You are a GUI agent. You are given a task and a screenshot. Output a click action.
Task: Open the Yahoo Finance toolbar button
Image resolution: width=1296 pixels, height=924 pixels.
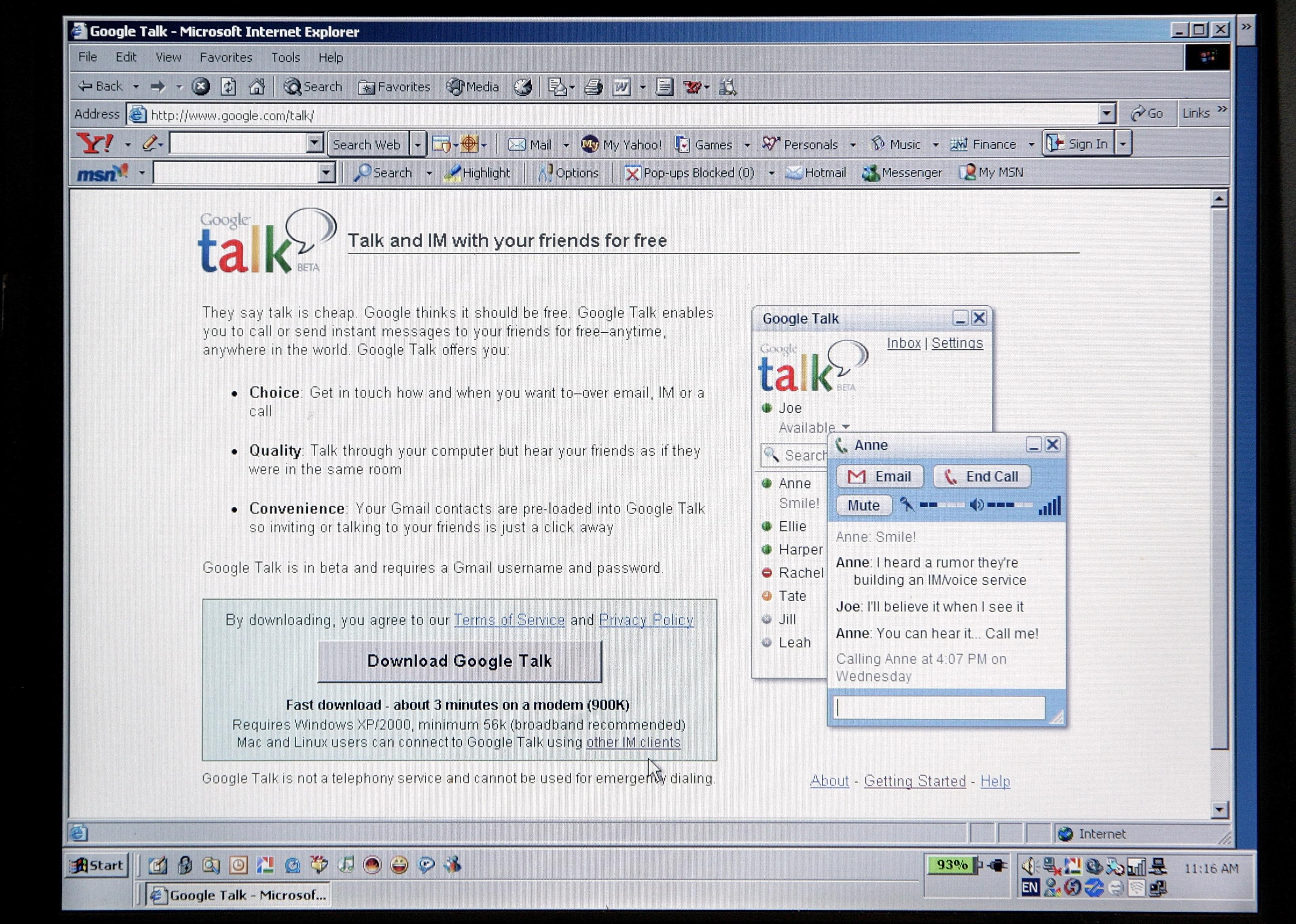point(983,144)
